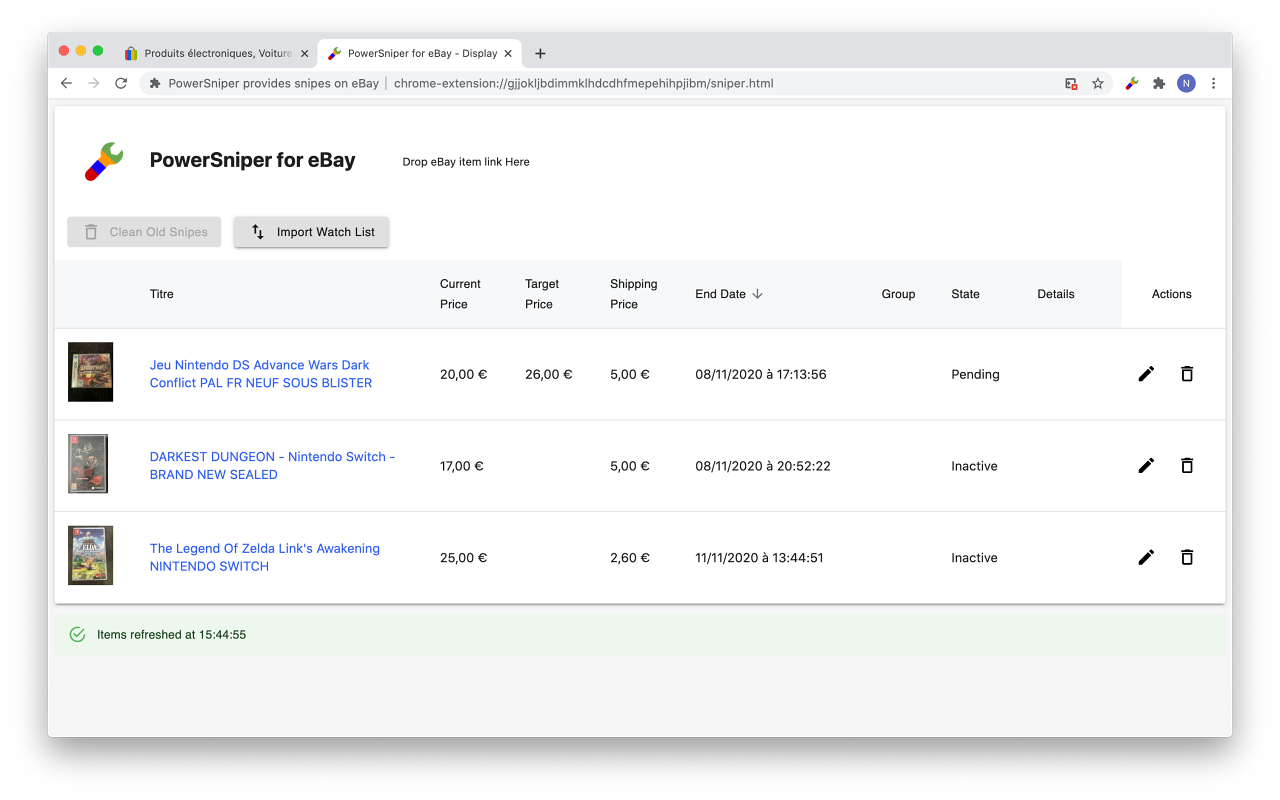The height and width of the screenshot is (800, 1280).
Task: Edit the Advance Wars Dark Conflict snipe
Action: click(x=1146, y=374)
